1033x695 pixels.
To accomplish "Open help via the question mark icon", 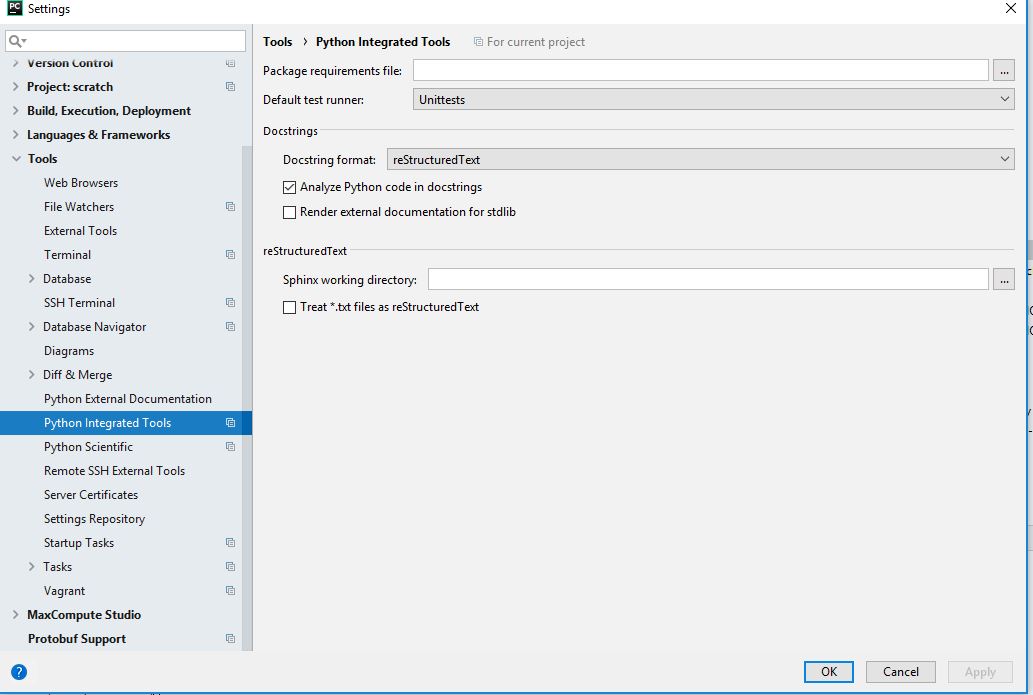I will click(x=19, y=672).
